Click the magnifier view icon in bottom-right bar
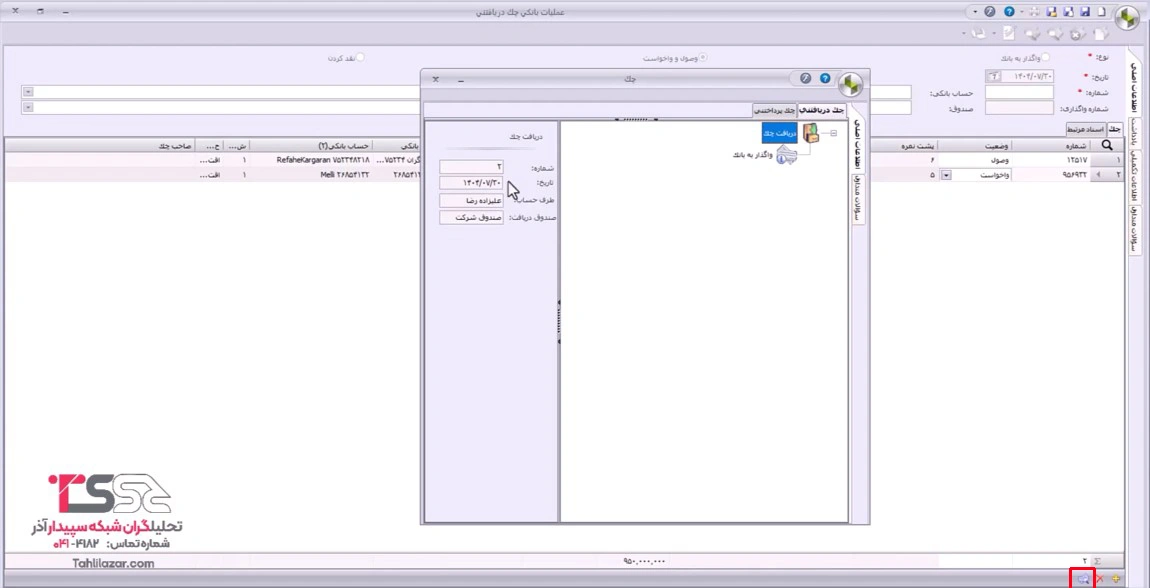1150x588 pixels. click(1083, 579)
